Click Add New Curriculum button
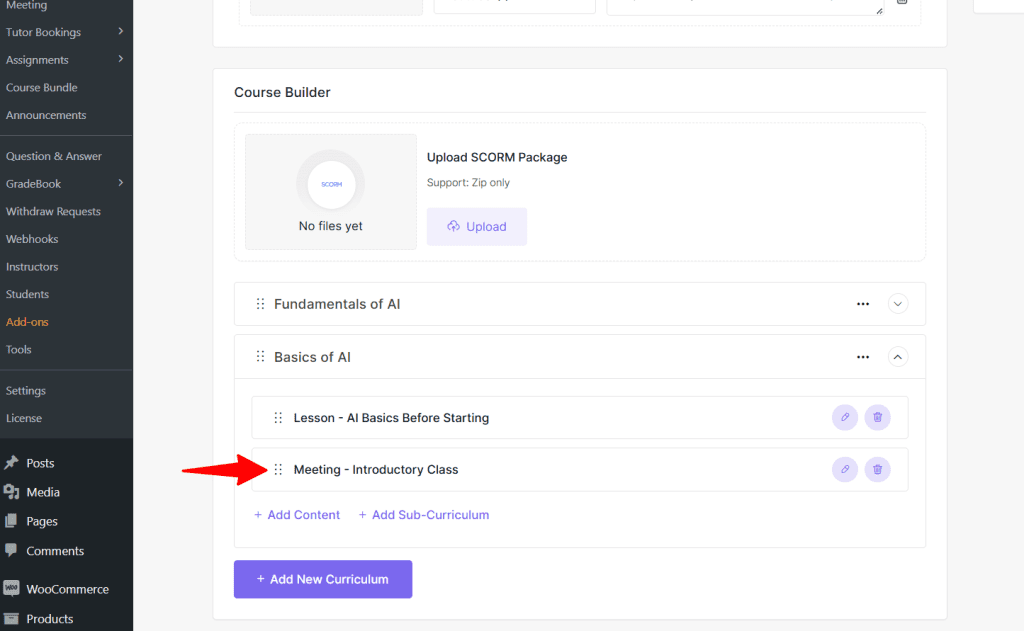Image resolution: width=1024 pixels, height=631 pixels. [323, 579]
